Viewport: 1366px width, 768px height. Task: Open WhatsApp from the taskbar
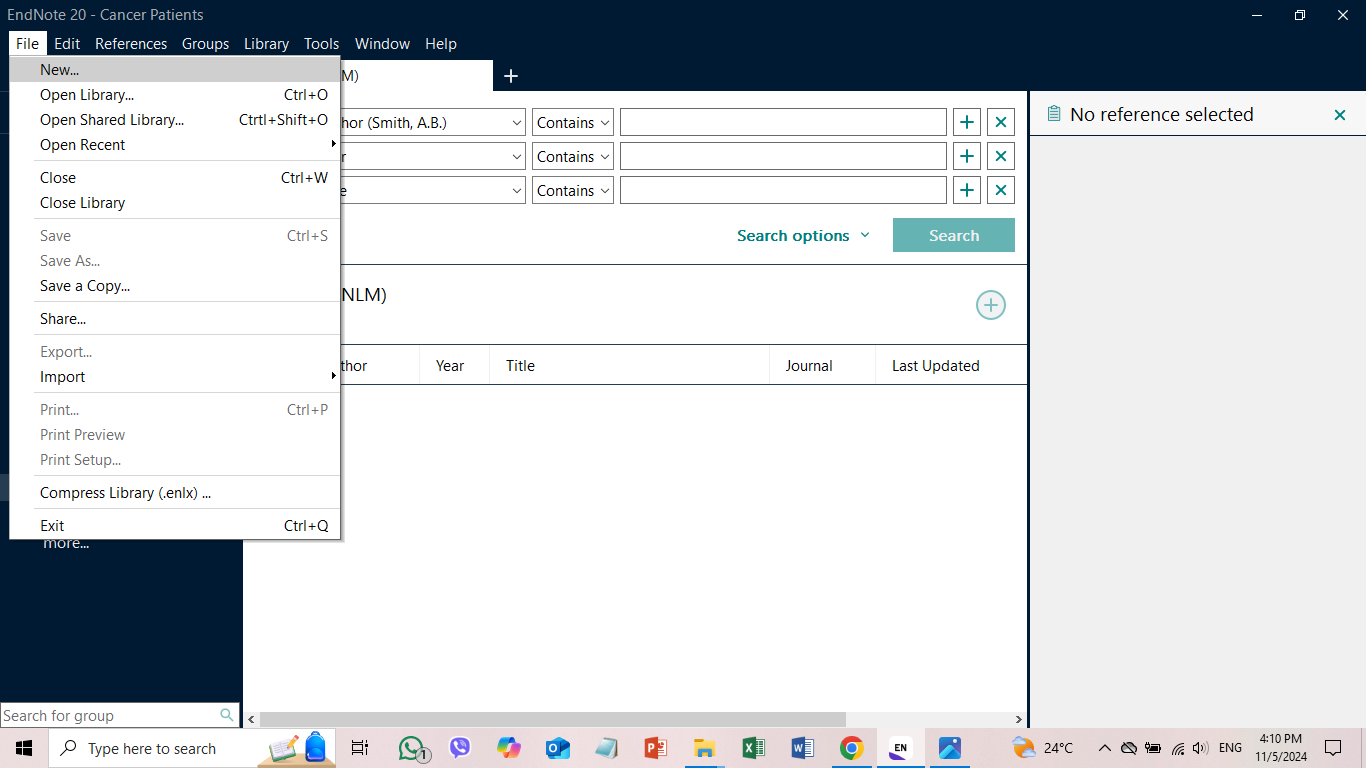tap(412, 748)
